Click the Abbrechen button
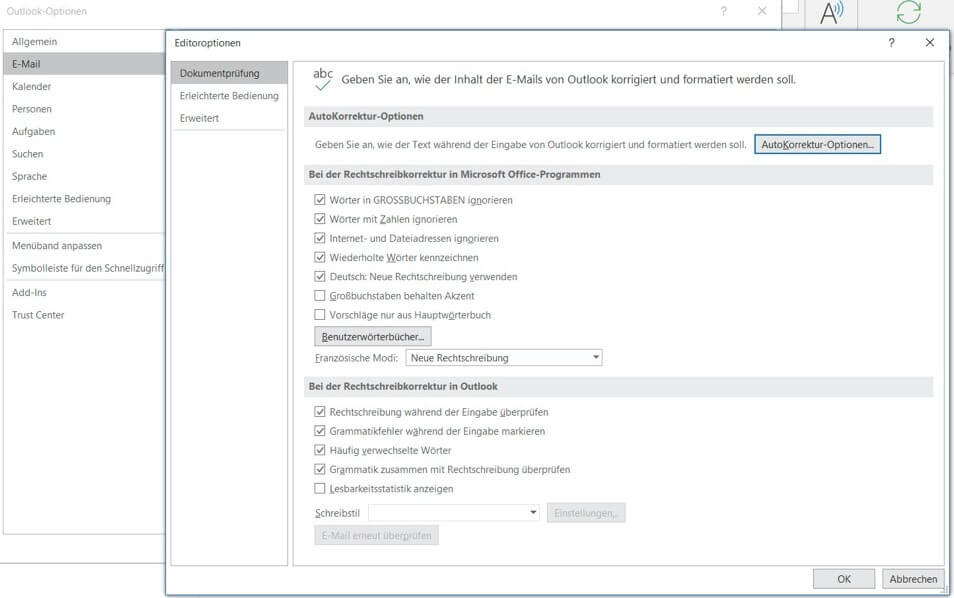The width and height of the screenshot is (954, 598). click(913, 579)
